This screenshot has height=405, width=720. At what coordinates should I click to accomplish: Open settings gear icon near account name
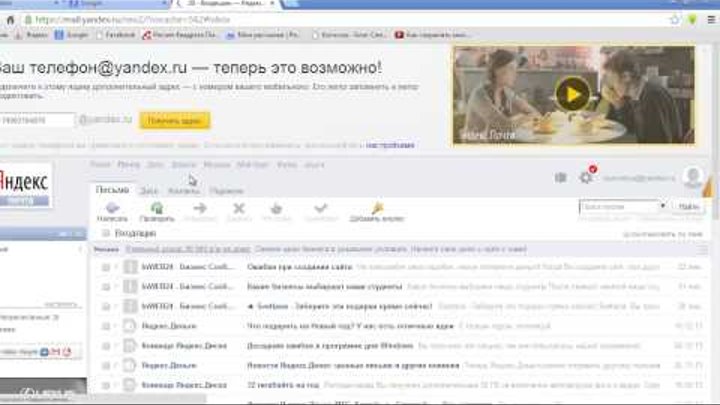[587, 177]
